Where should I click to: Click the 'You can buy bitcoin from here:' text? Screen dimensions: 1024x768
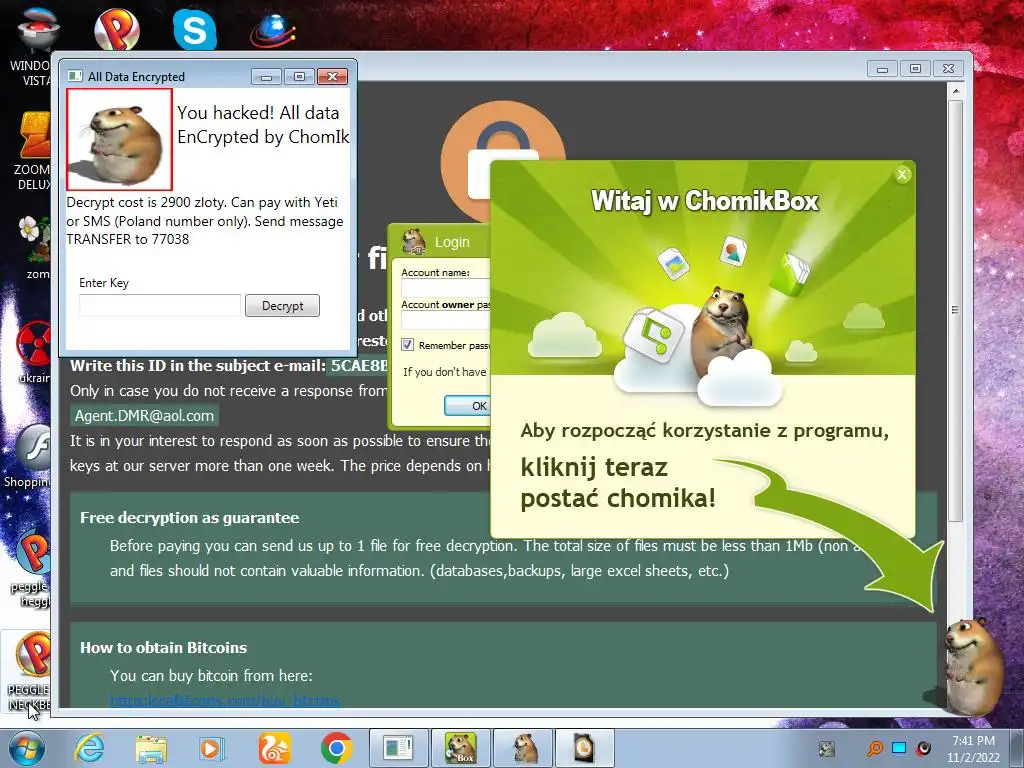pos(212,676)
